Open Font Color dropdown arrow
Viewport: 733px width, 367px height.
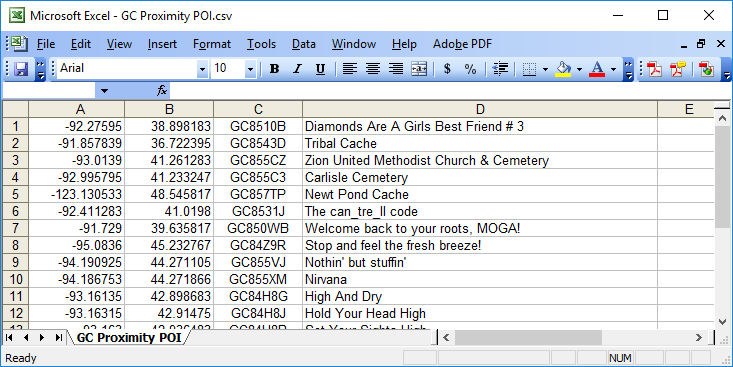613,69
